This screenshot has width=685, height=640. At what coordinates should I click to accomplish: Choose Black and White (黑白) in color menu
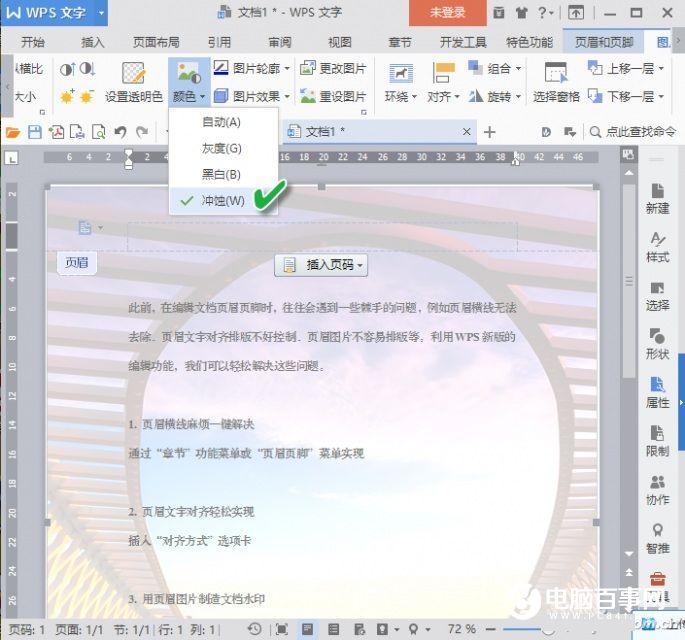pos(223,175)
